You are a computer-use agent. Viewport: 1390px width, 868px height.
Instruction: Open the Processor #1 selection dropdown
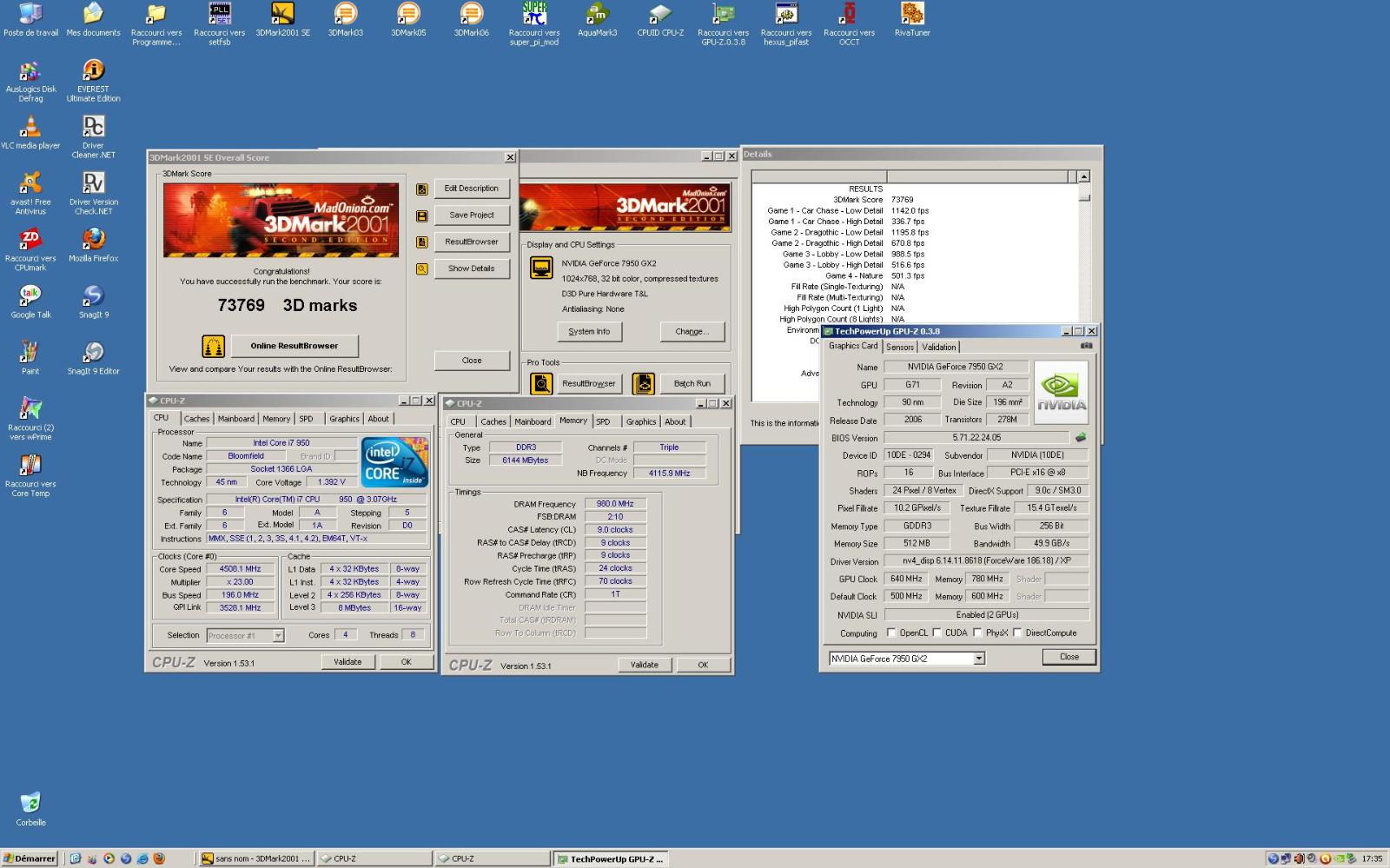click(x=278, y=635)
